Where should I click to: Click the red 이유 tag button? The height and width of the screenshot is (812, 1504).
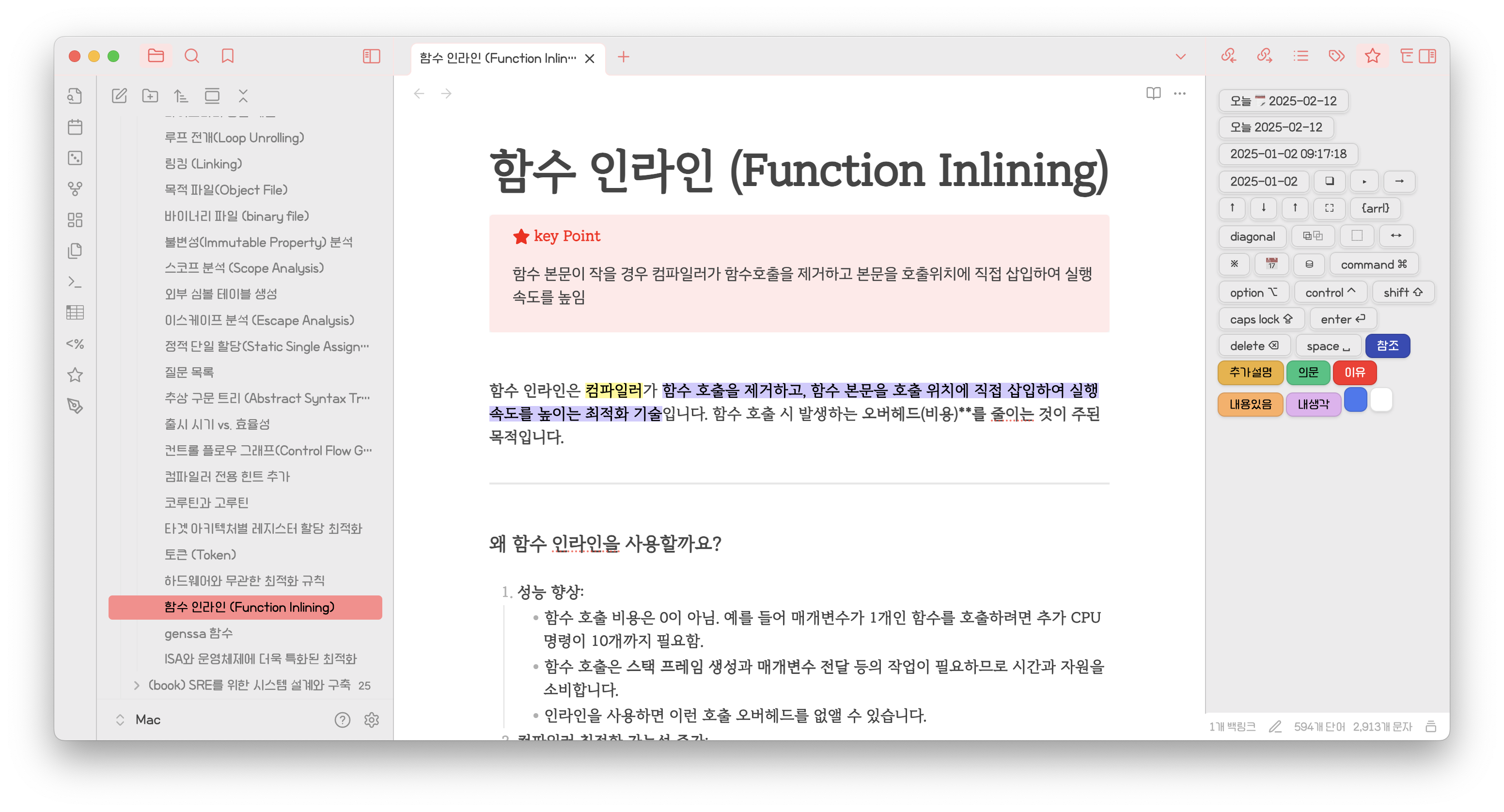[x=1355, y=373]
